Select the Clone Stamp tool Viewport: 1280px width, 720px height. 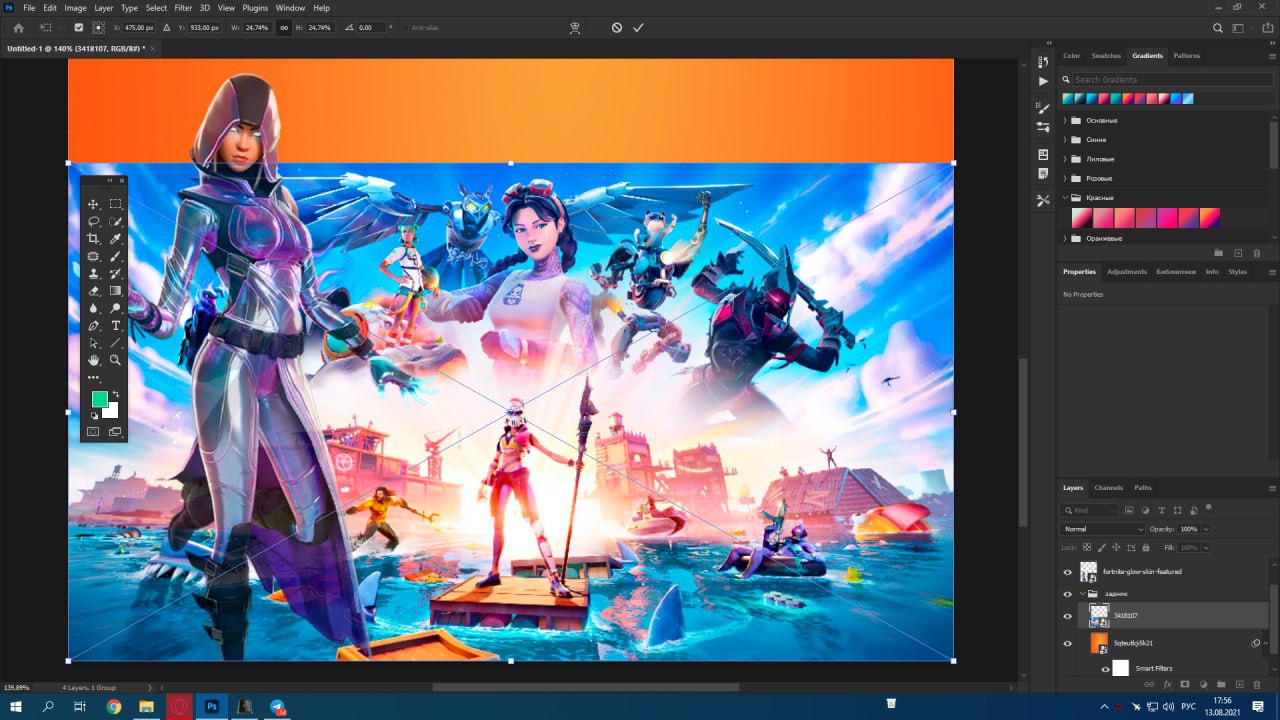point(94,273)
